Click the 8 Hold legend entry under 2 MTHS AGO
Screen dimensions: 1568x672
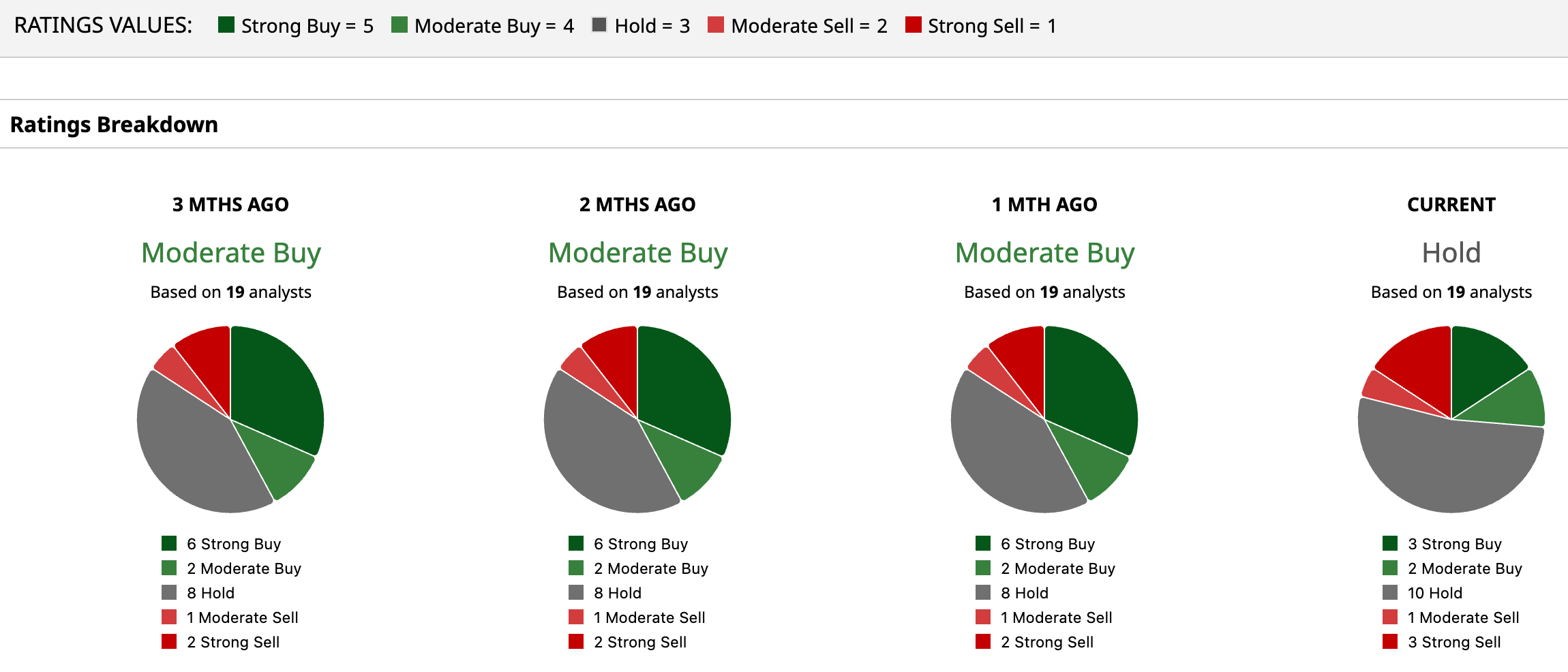(617, 593)
